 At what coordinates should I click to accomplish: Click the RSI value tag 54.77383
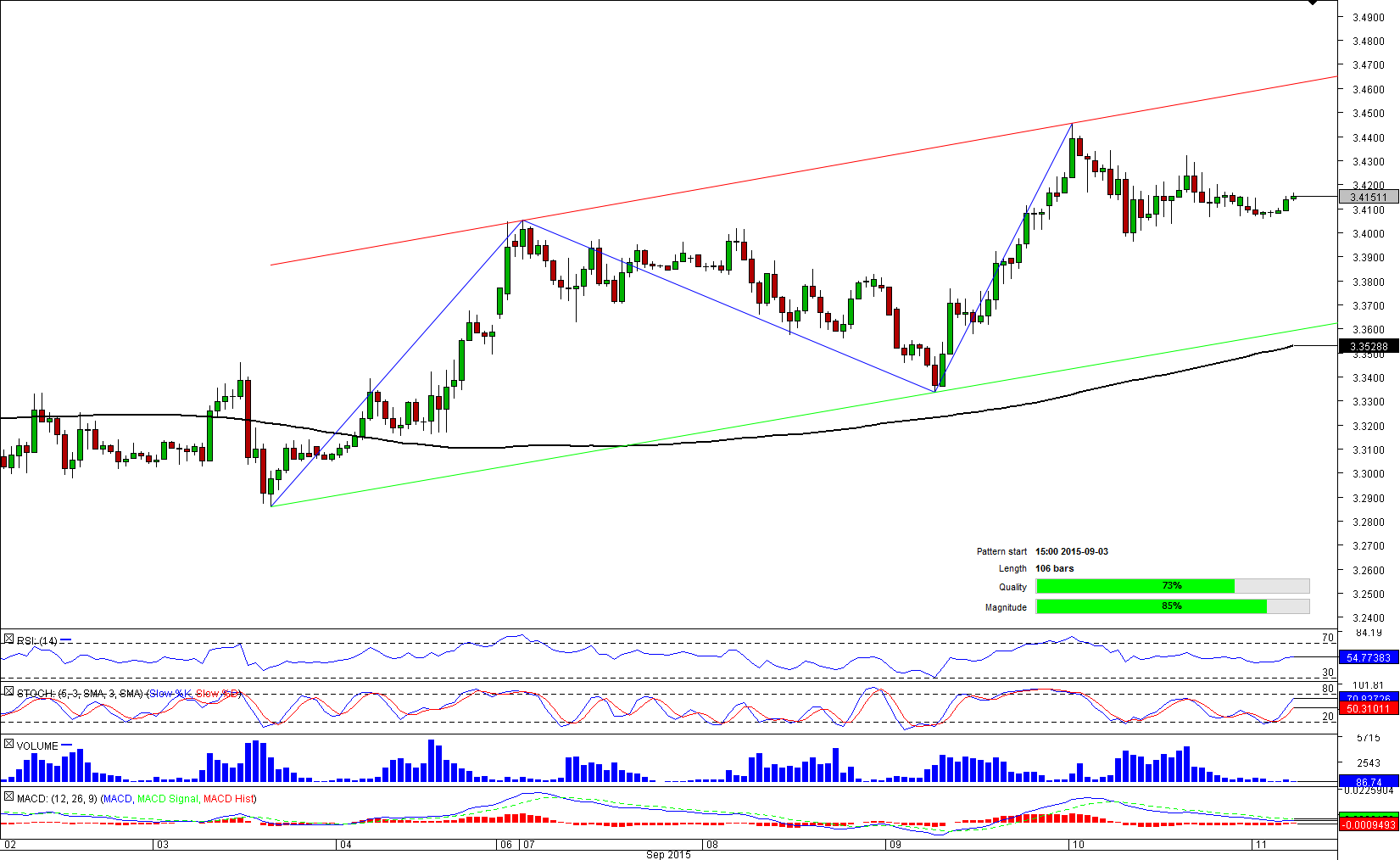(1369, 657)
